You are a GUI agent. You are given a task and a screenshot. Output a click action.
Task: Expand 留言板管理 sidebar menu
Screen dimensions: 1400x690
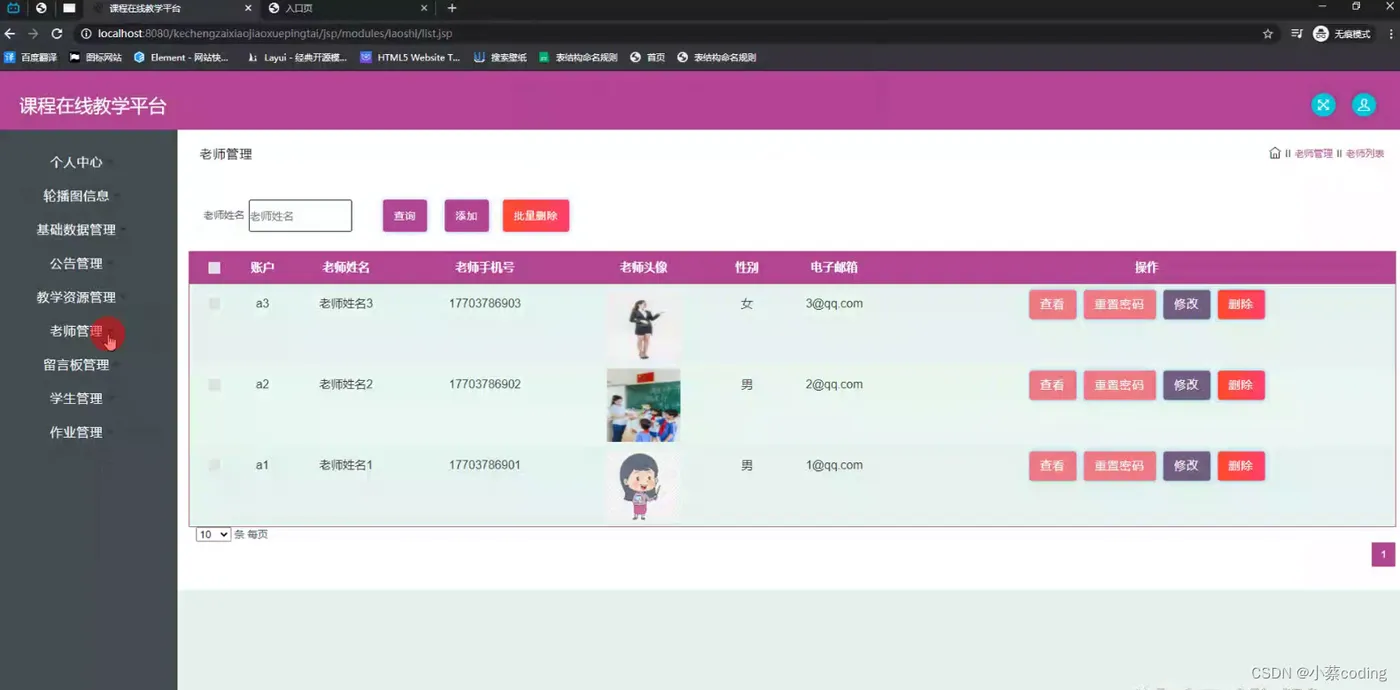point(77,365)
